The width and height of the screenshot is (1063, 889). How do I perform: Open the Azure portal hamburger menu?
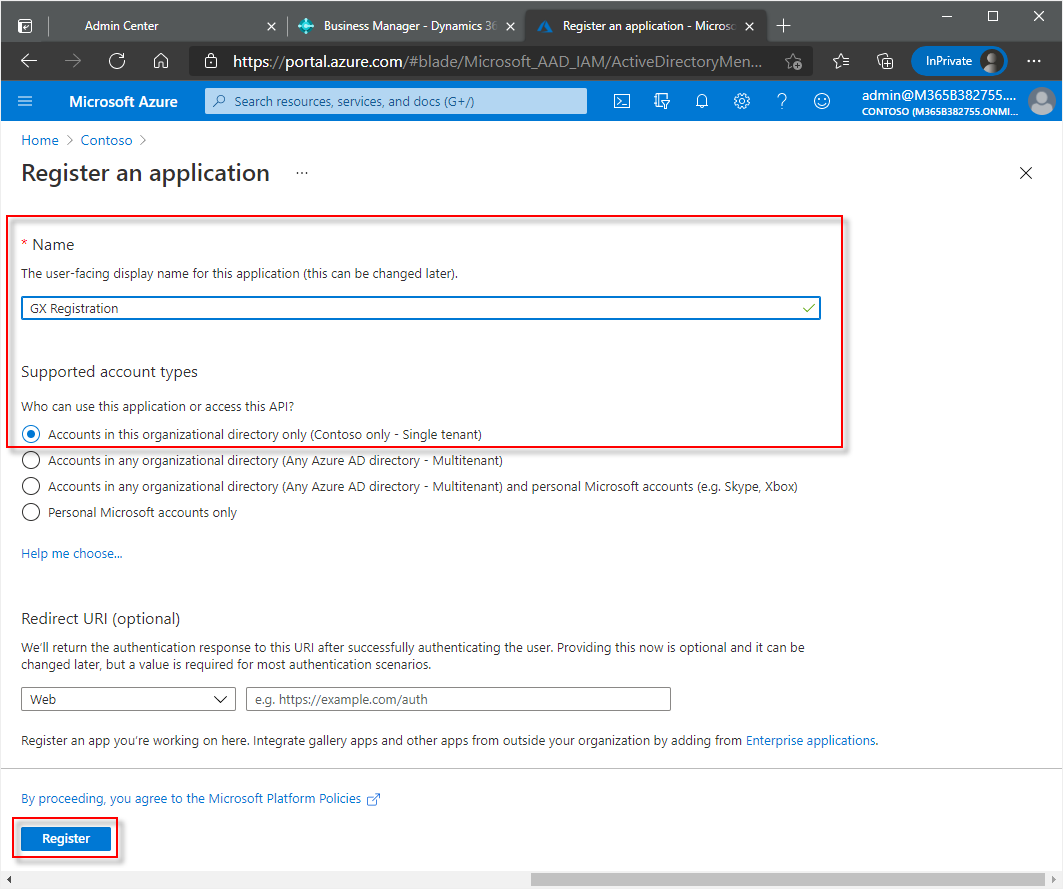pyautogui.click(x=26, y=101)
